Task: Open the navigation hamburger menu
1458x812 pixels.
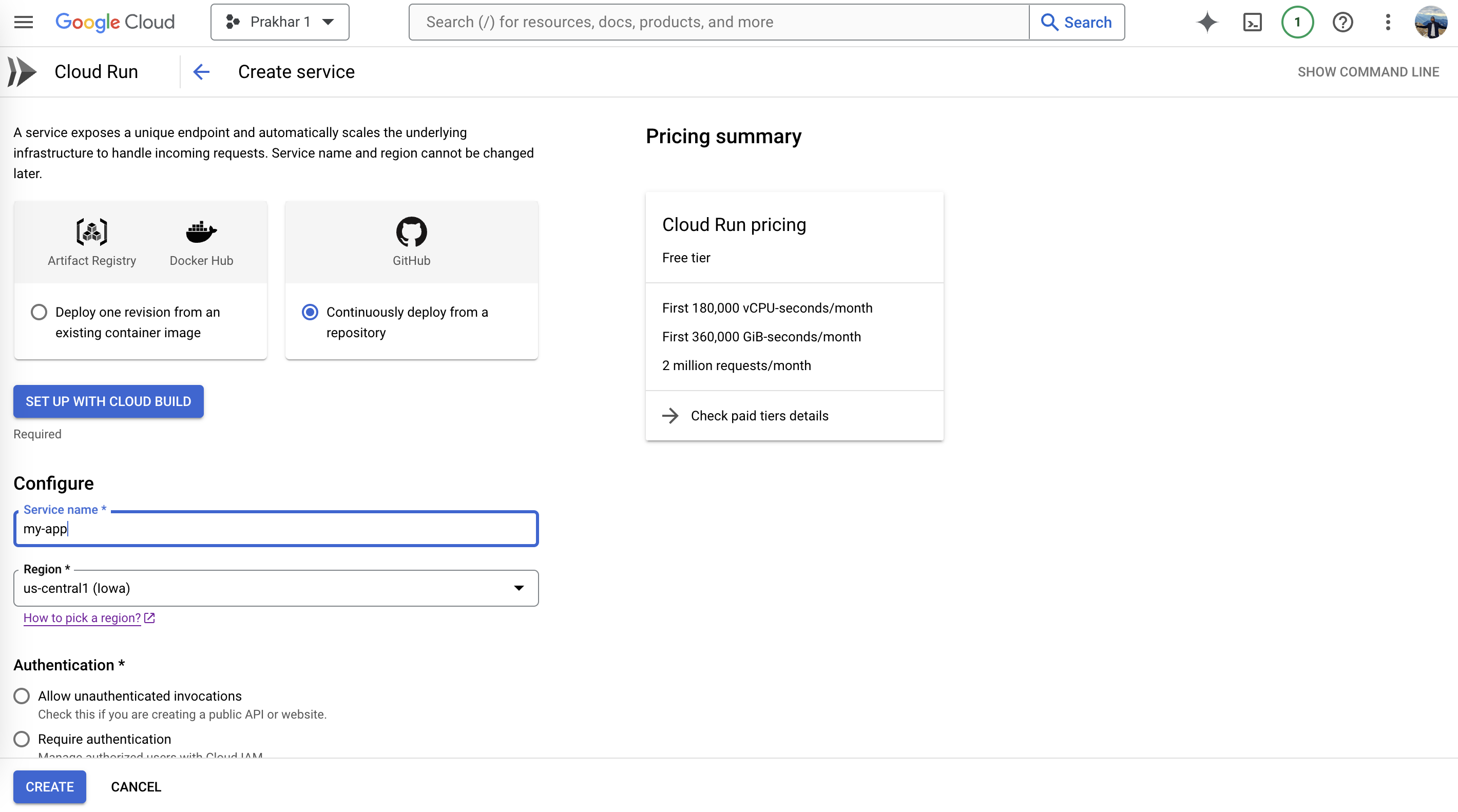Action: 23,22
